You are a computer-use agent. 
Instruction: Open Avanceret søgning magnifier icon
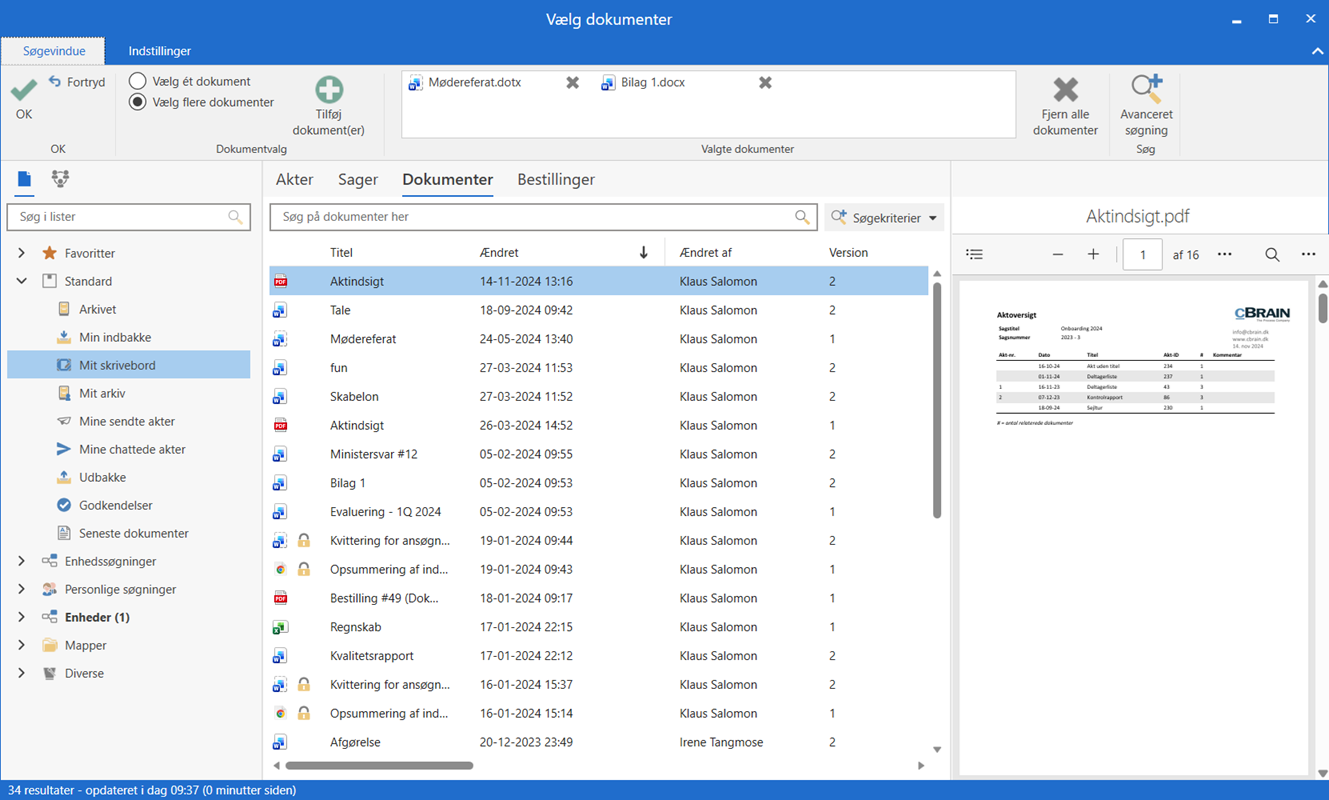(x=1146, y=89)
